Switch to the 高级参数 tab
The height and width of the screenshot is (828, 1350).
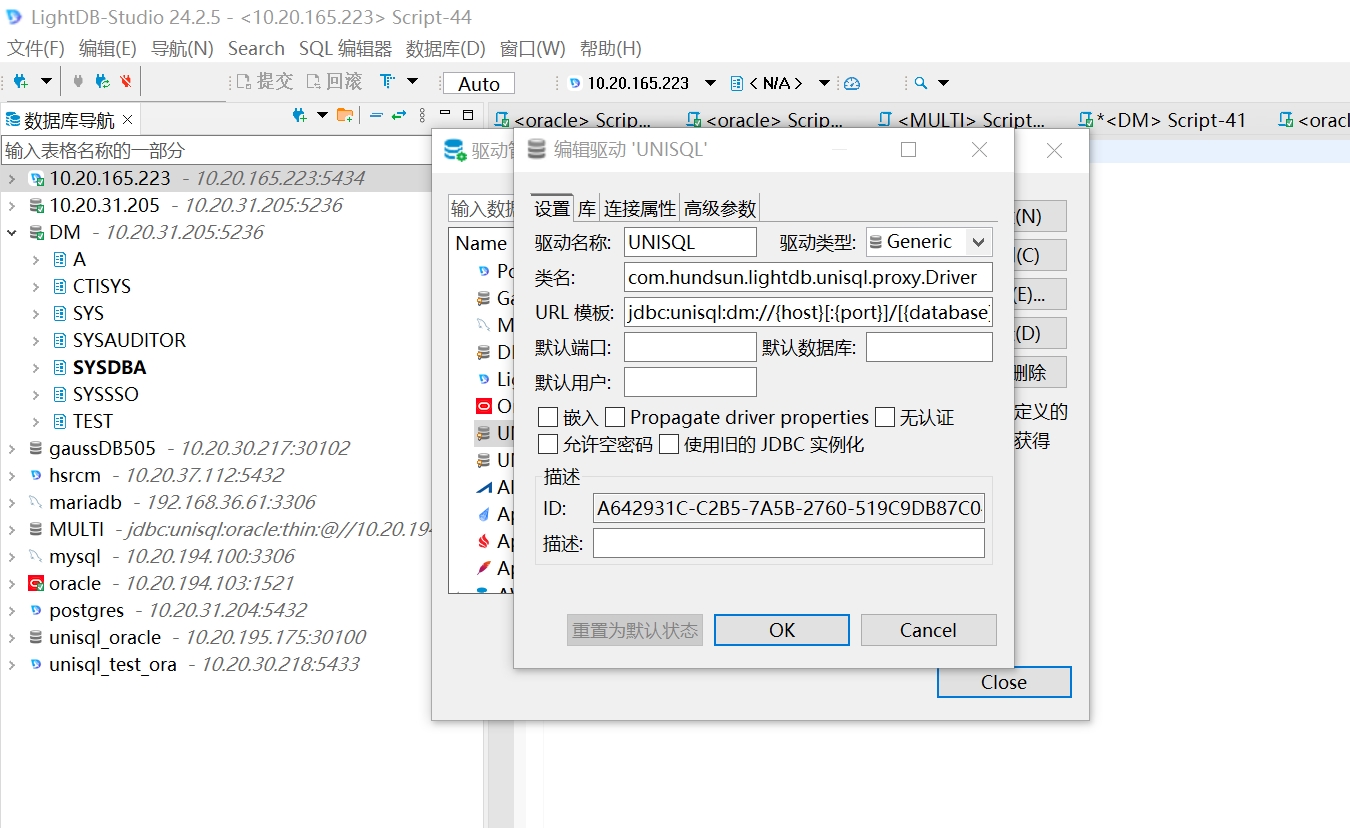tap(720, 208)
